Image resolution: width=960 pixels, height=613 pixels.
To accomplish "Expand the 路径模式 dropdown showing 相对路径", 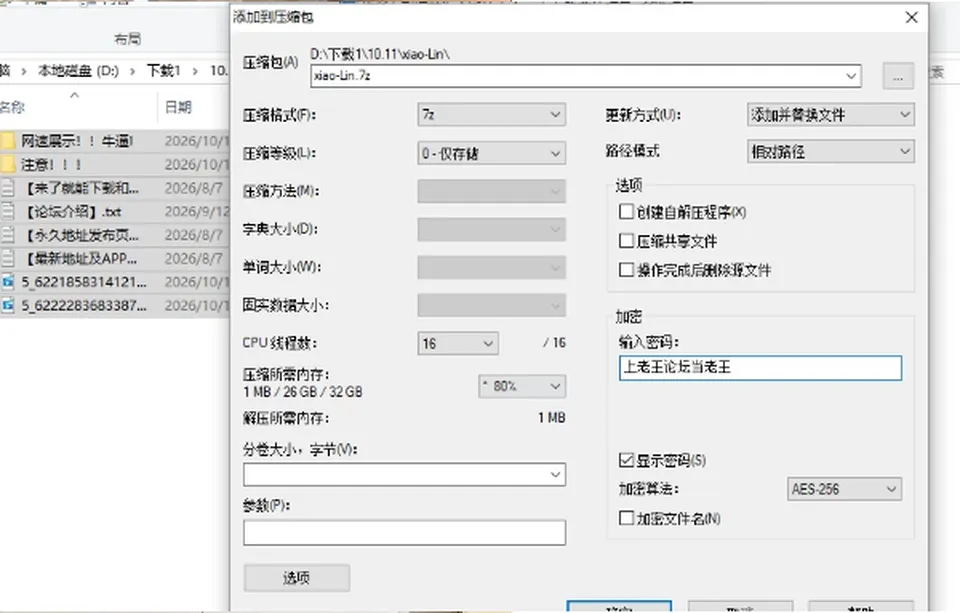I will (830, 151).
